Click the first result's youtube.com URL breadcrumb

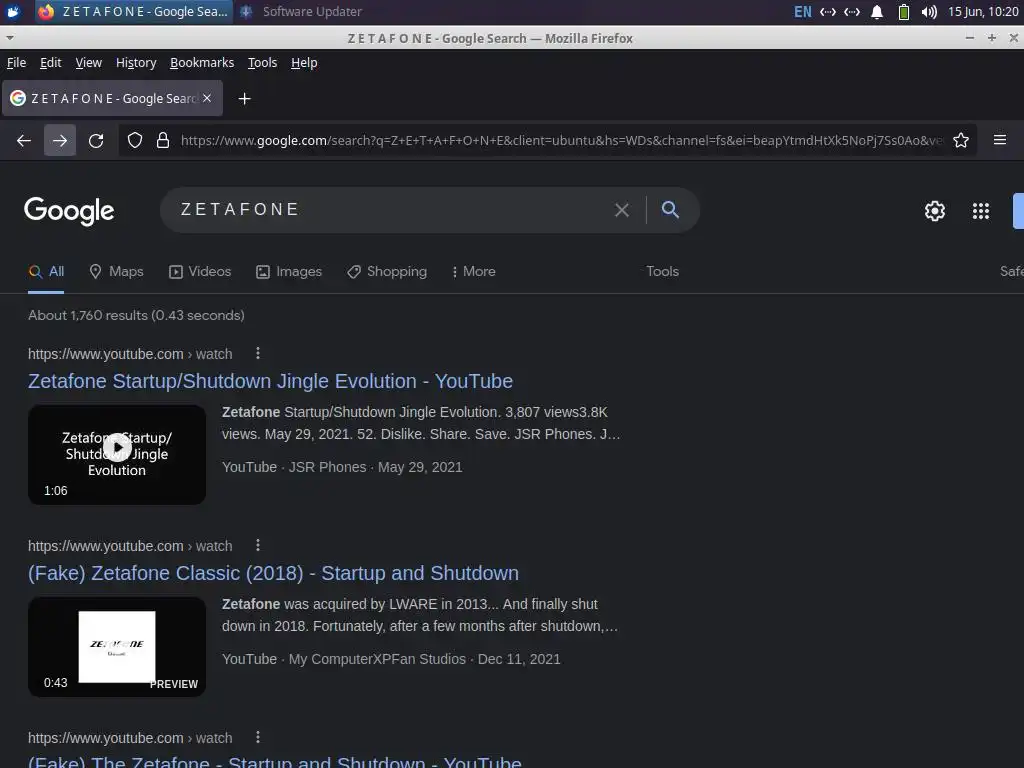point(130,354)
